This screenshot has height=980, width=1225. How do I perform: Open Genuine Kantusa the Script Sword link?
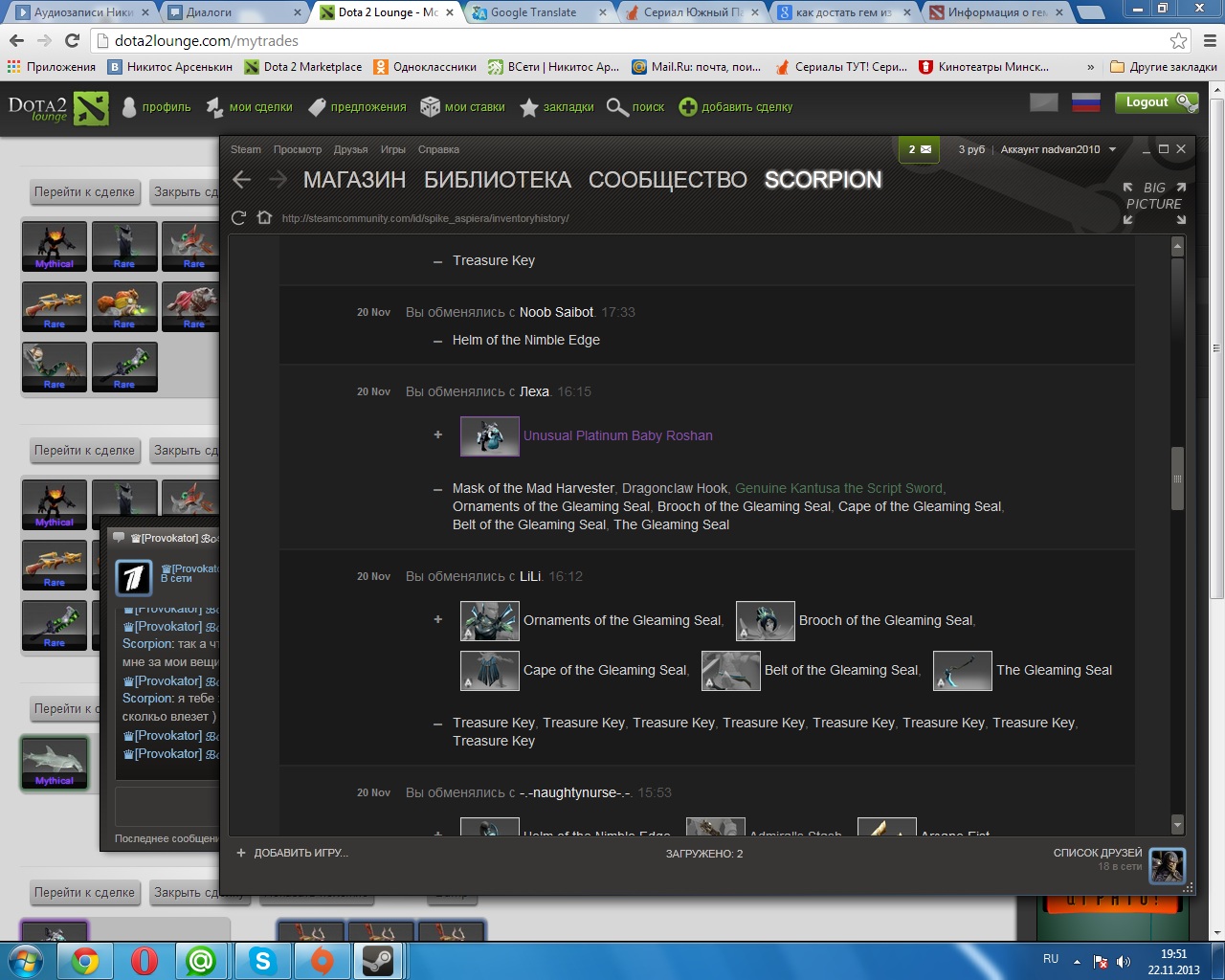tap(839, 488)
